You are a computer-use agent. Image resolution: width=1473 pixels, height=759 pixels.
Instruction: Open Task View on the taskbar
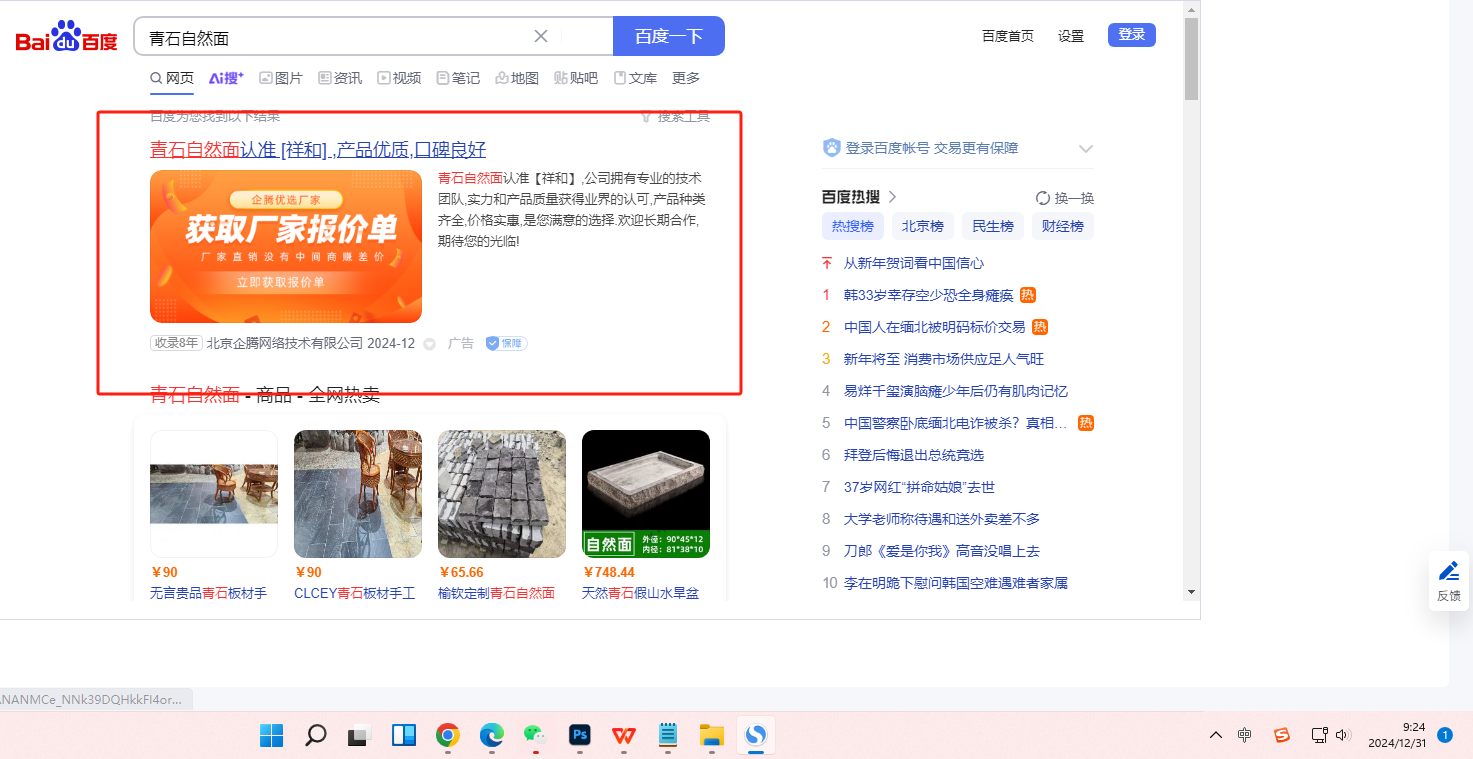[359, 736]
